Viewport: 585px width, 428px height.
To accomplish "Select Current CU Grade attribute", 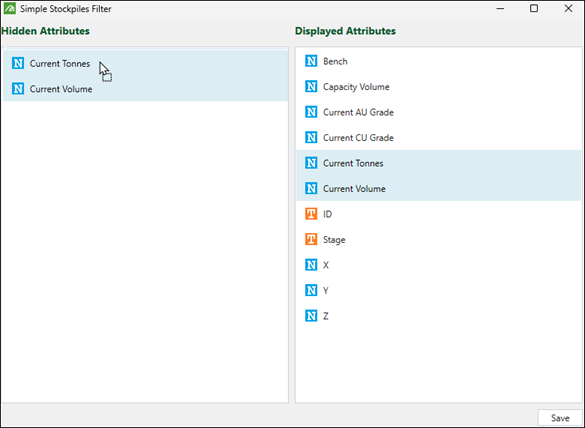I will [438, 138].
